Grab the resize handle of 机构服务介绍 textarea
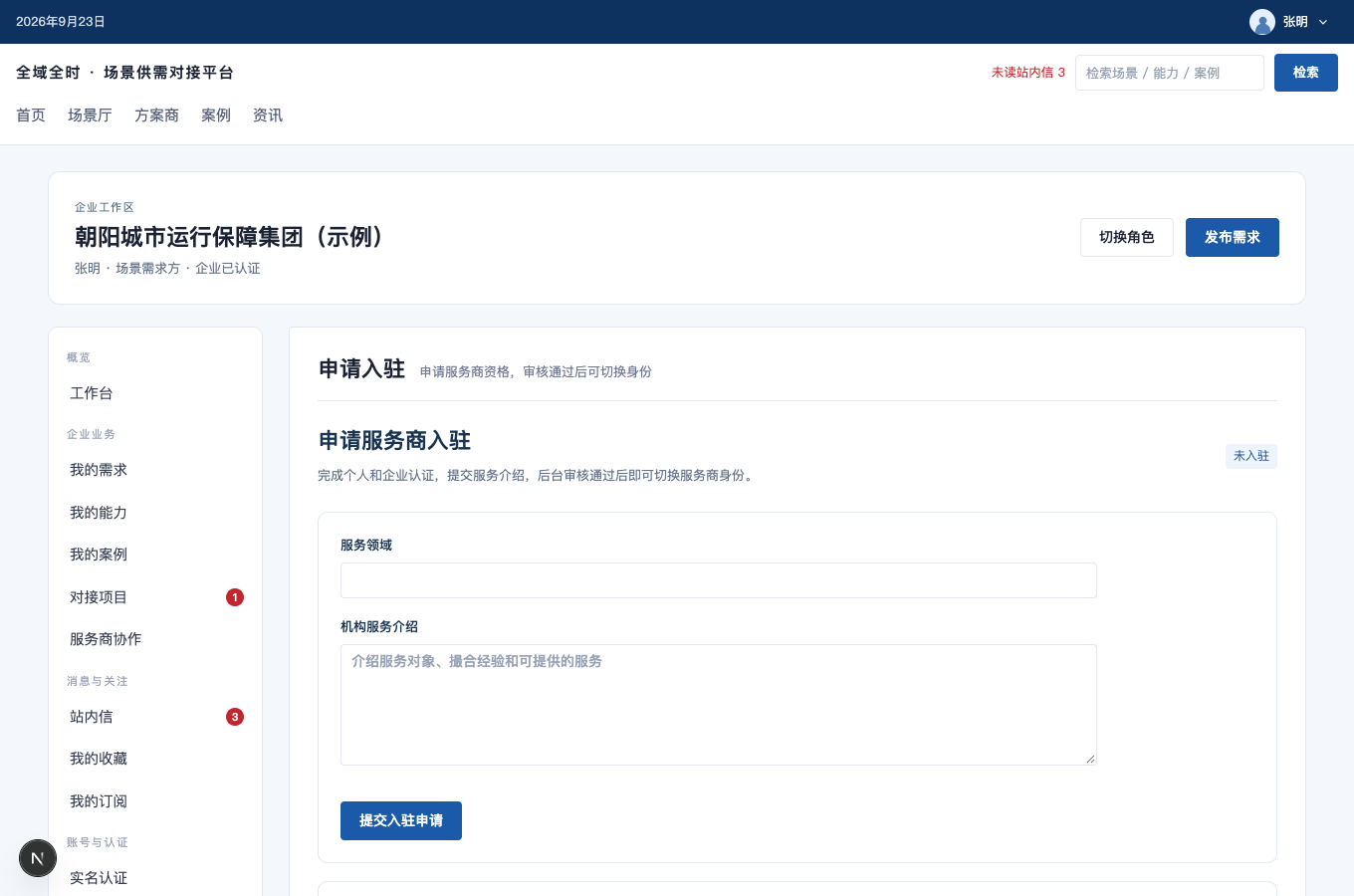This screenshot has height=896, width=1354. tap(1090, 759)
